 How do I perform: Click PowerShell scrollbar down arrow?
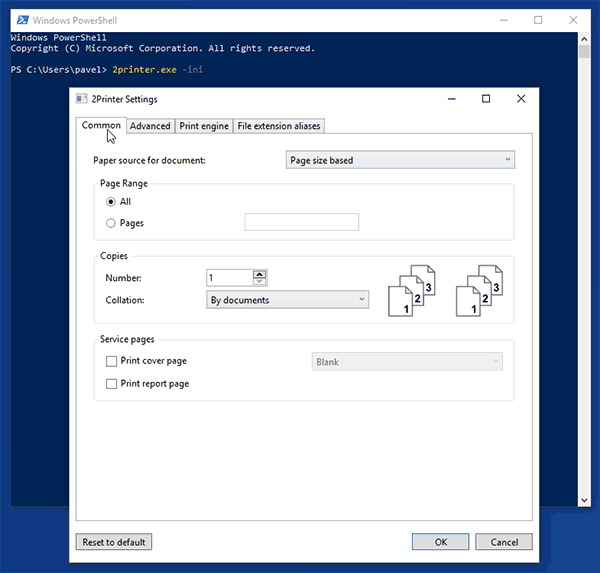(584, 500)
